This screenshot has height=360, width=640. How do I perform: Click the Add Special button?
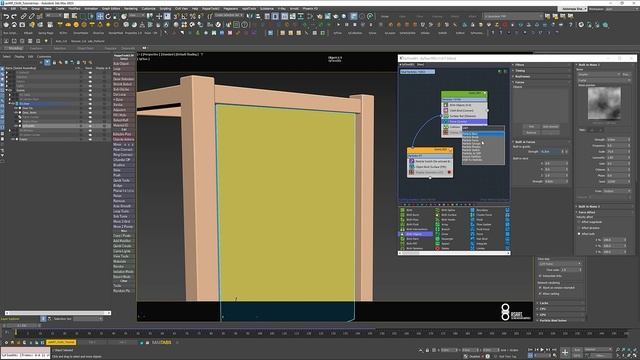click(551, 127)
